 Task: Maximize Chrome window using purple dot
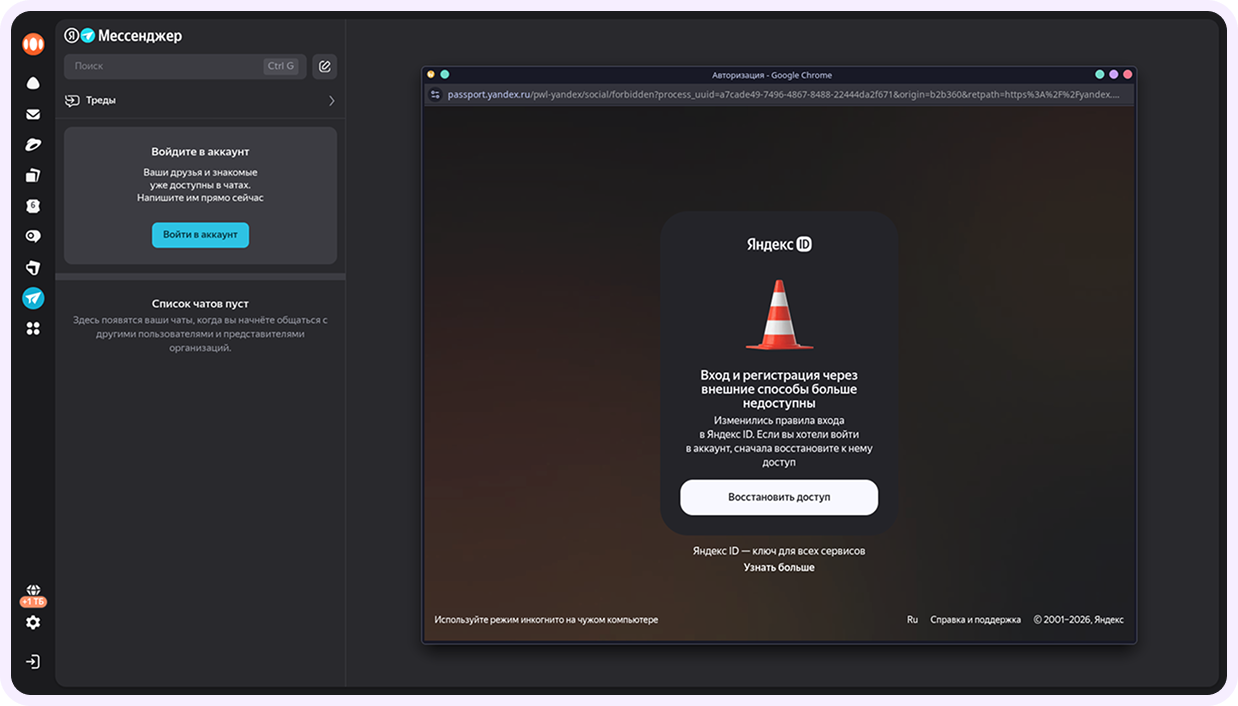tap(1114, 74)
